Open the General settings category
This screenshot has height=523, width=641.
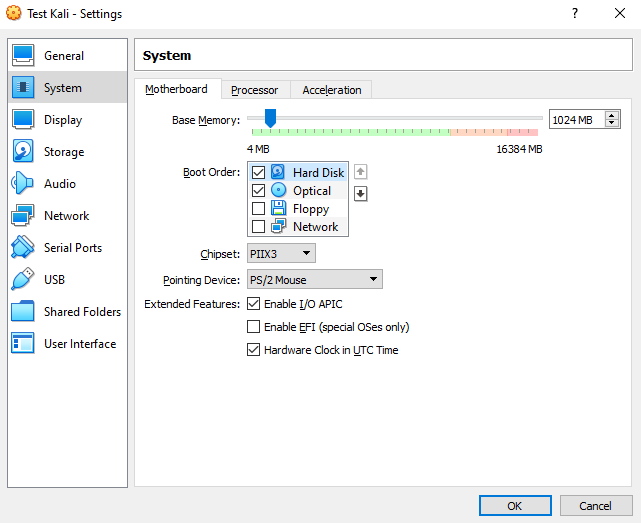tap(63, 56)
